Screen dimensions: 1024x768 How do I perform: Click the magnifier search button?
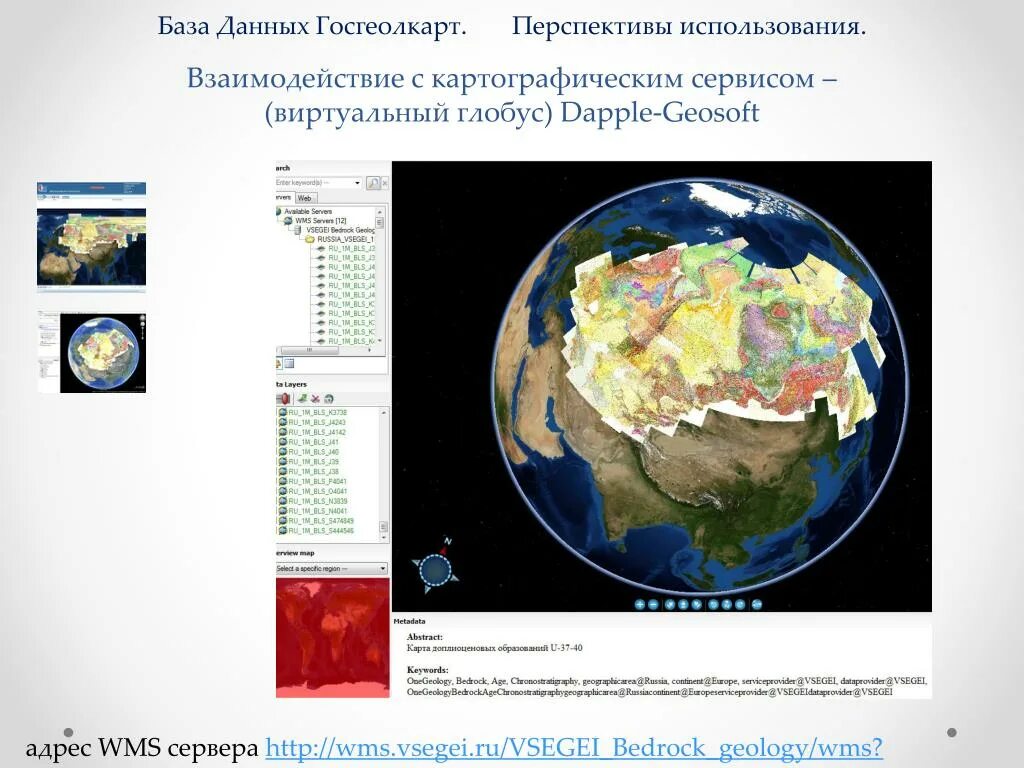tap(373, 183)
